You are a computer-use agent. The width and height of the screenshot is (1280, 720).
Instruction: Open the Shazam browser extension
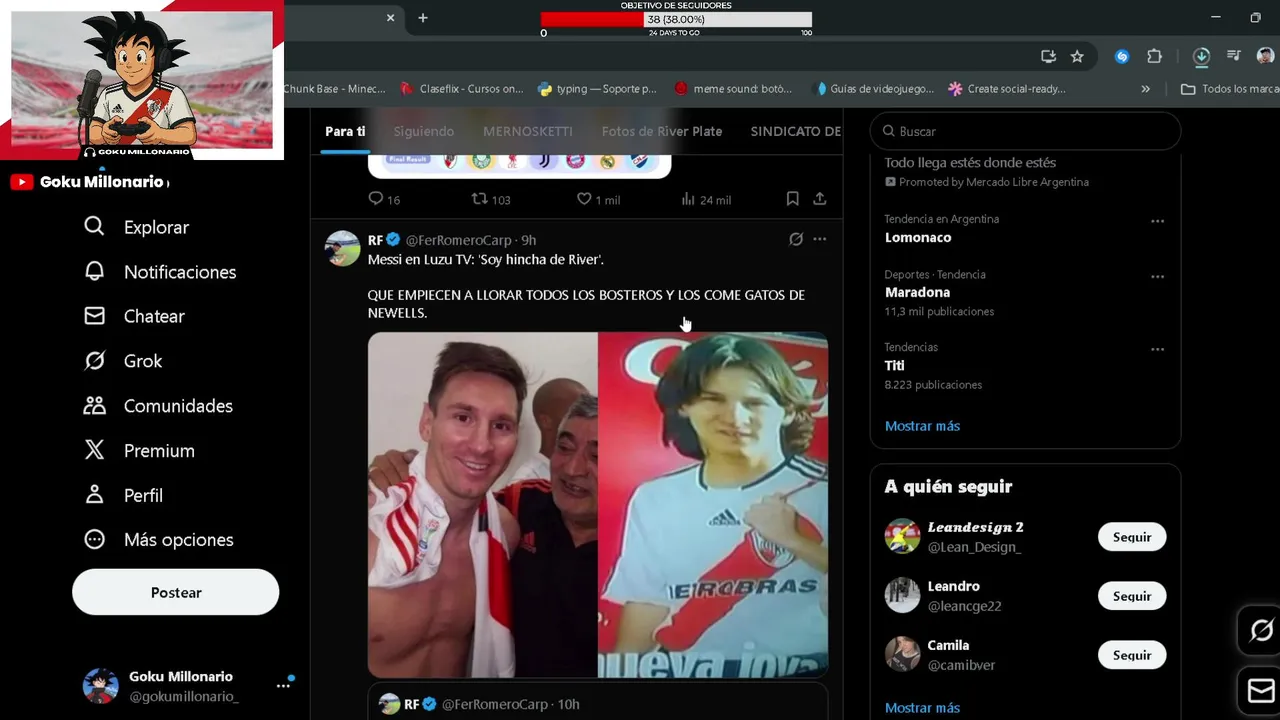click(1122, 57)
